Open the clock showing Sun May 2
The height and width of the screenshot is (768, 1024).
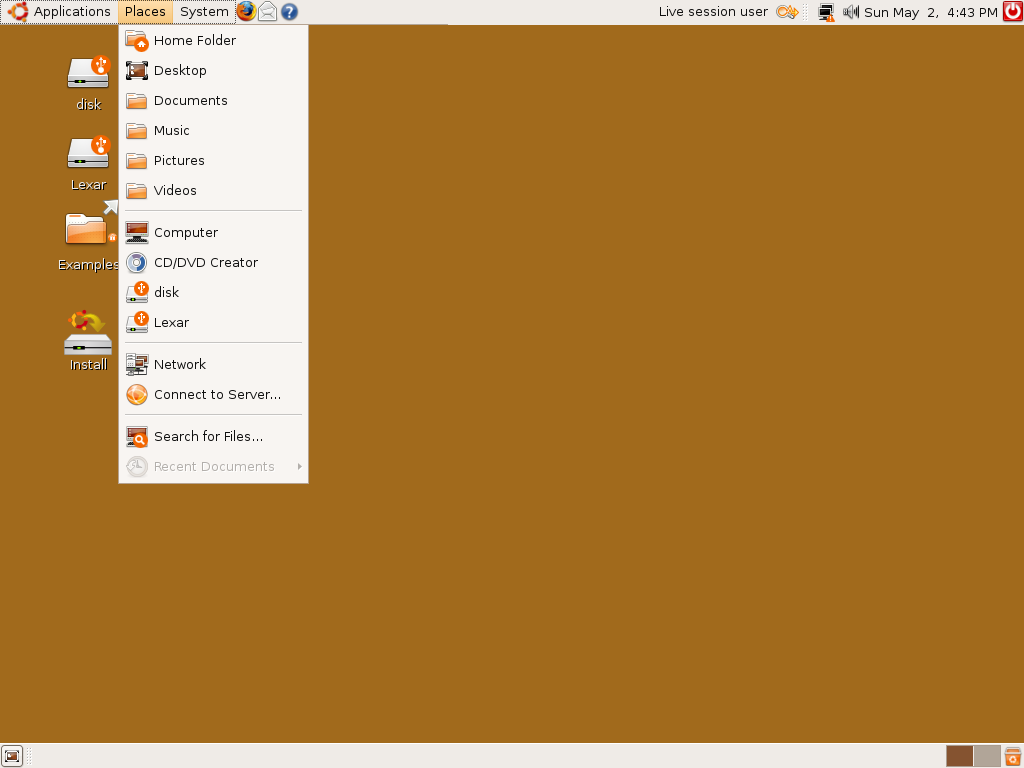pos(931,12)
